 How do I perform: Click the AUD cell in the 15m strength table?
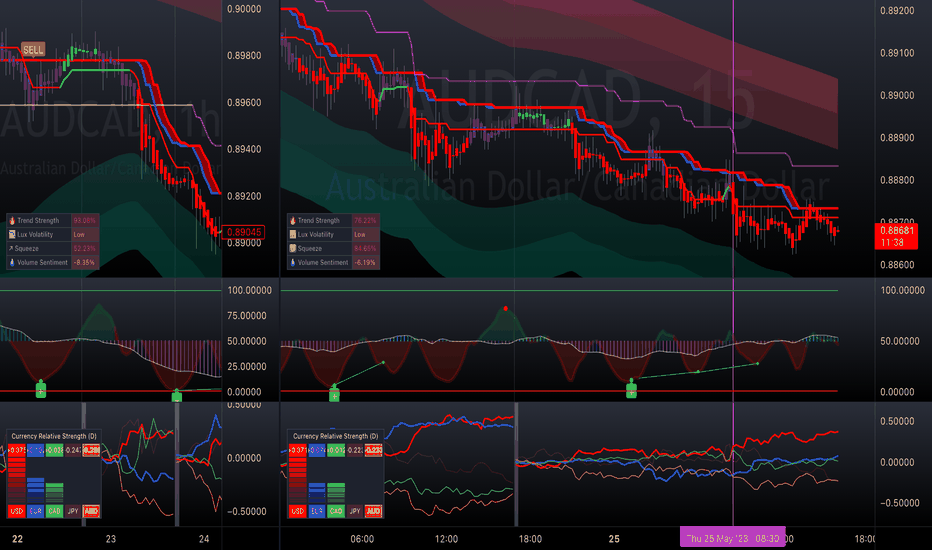[x=373, y=511]
